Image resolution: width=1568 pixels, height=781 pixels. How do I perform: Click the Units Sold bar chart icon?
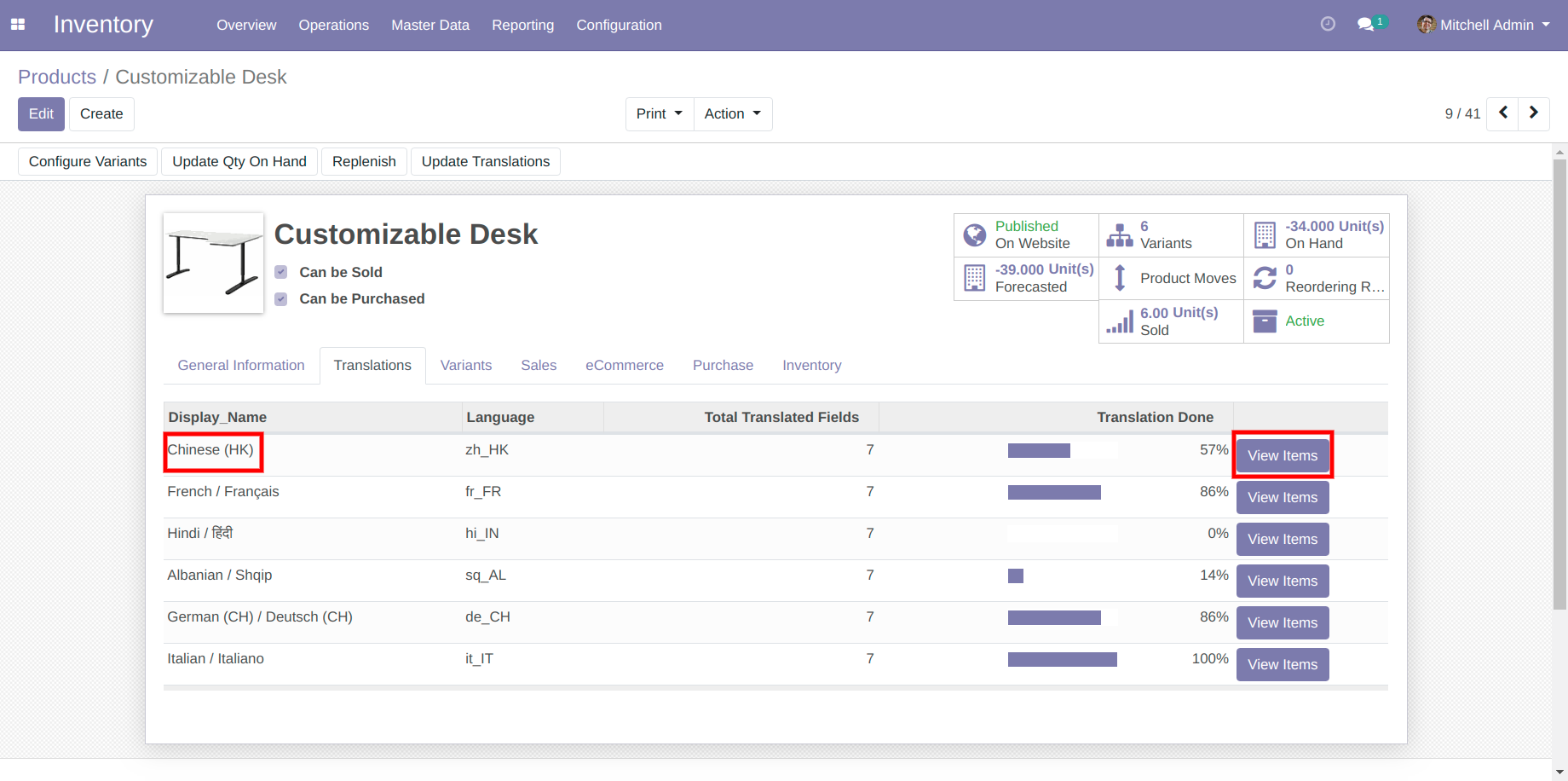tap(1120, 322)
